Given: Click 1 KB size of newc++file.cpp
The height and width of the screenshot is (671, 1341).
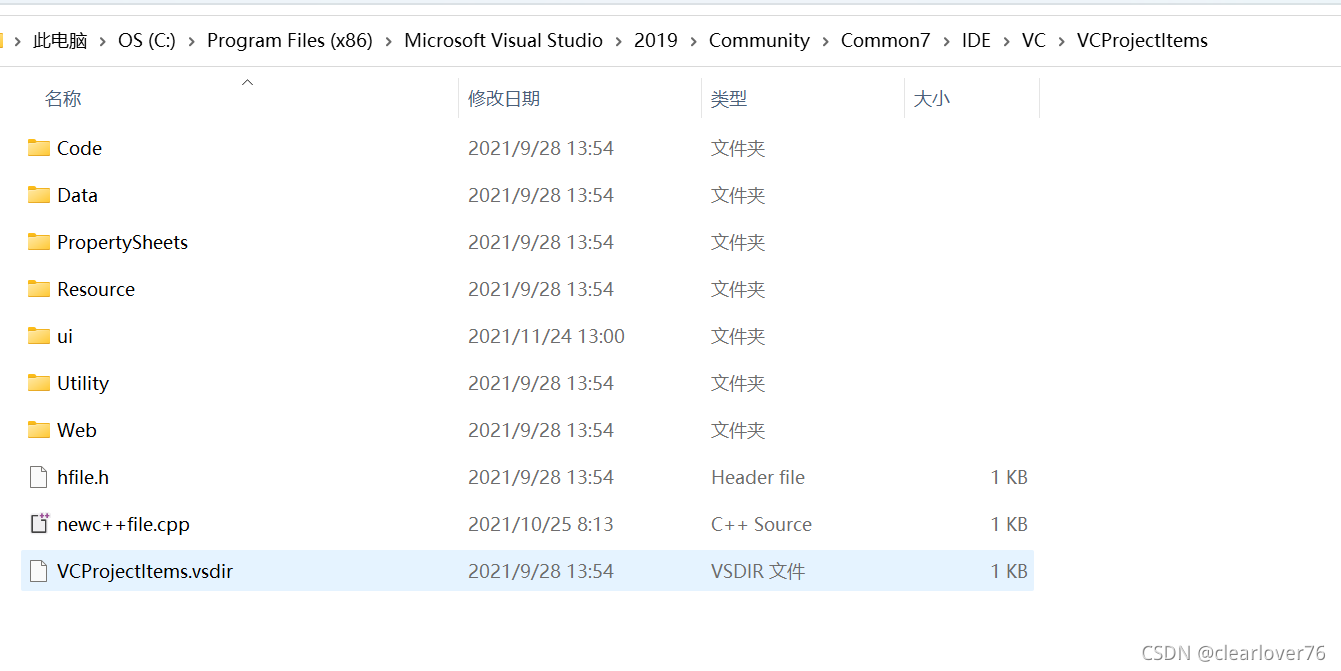Looking at the screenshot, I should pyautogui.click(x=1009, y=524).
